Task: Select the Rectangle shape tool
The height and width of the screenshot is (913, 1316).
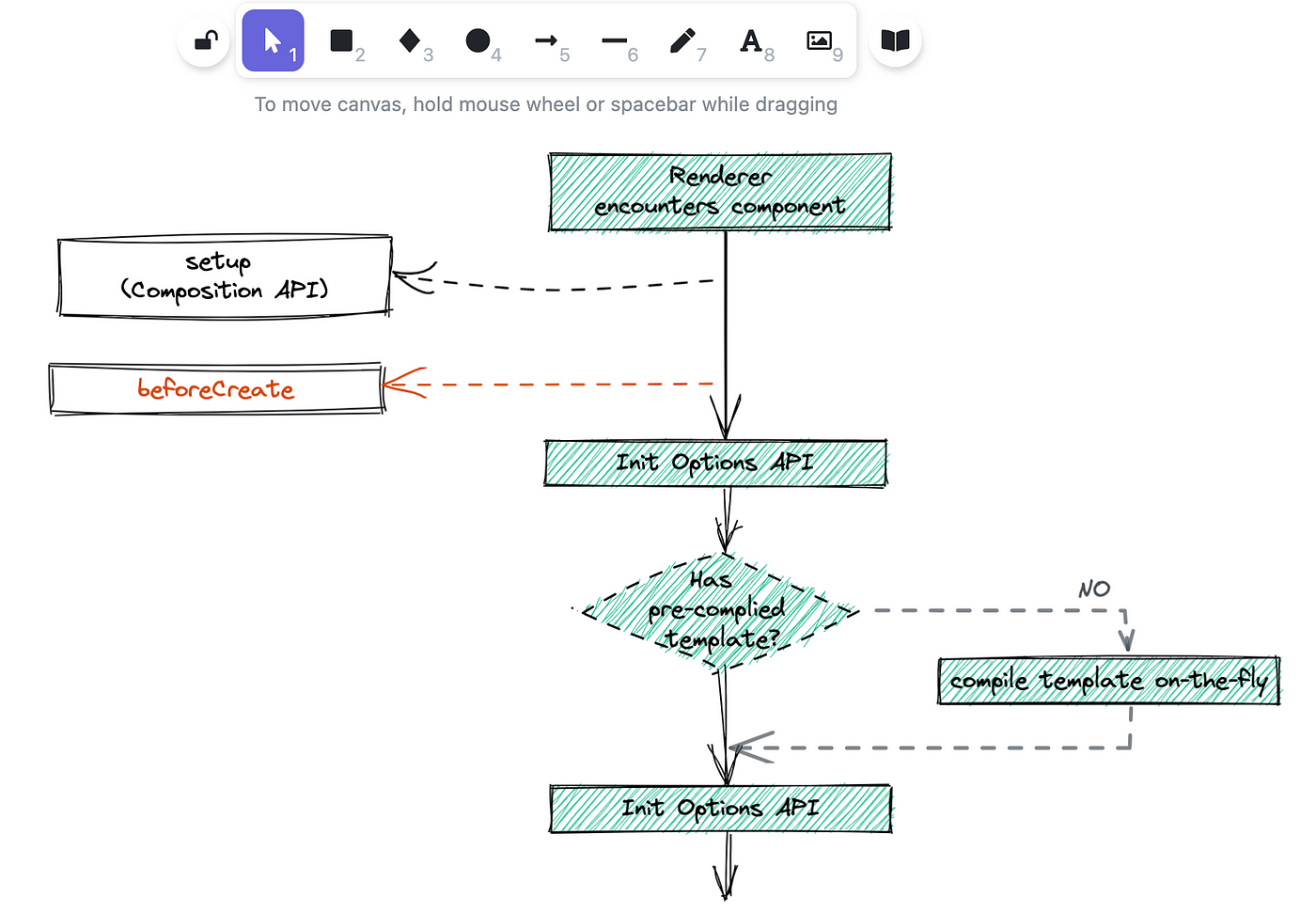Action: pos(341,40)
